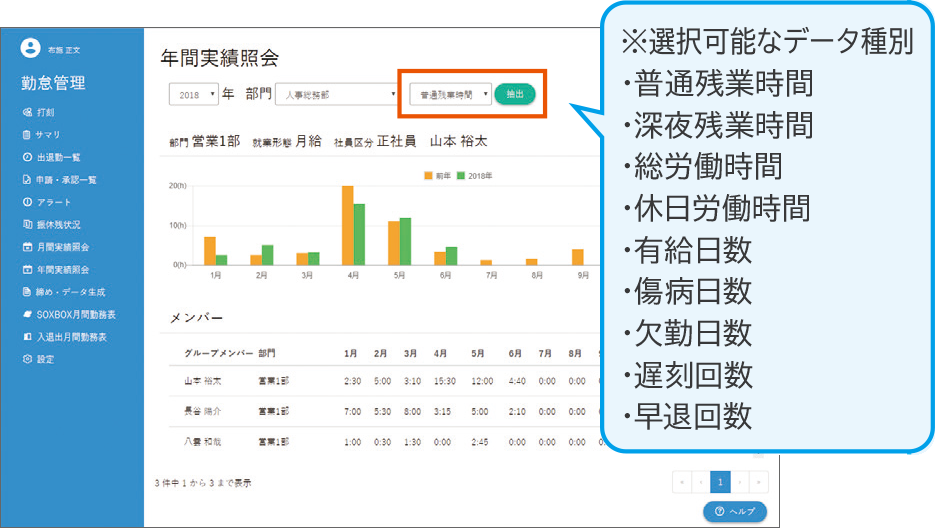935x528 pixels.
Task: Click the clock icon beside 出退勤一覧
Action: [x=27, y=158]
